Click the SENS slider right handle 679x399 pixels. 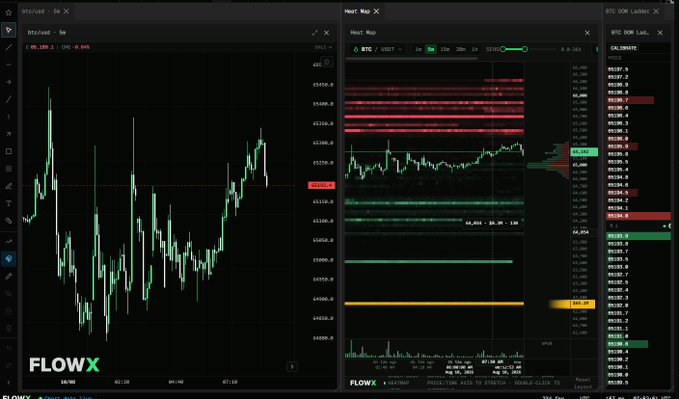coord(524,49)
